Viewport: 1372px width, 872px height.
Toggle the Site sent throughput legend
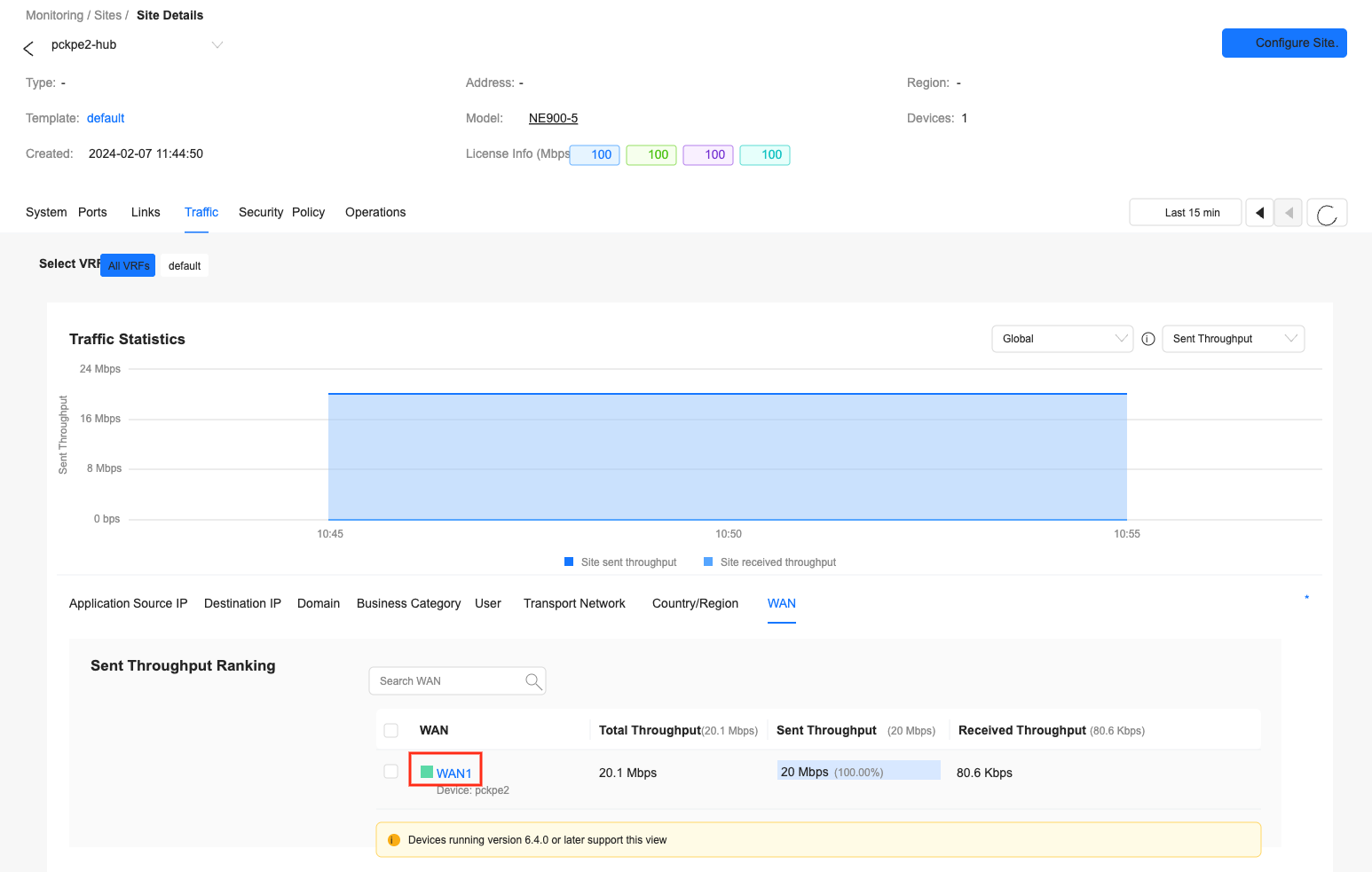pyautogui.click(x=620, y=562)
